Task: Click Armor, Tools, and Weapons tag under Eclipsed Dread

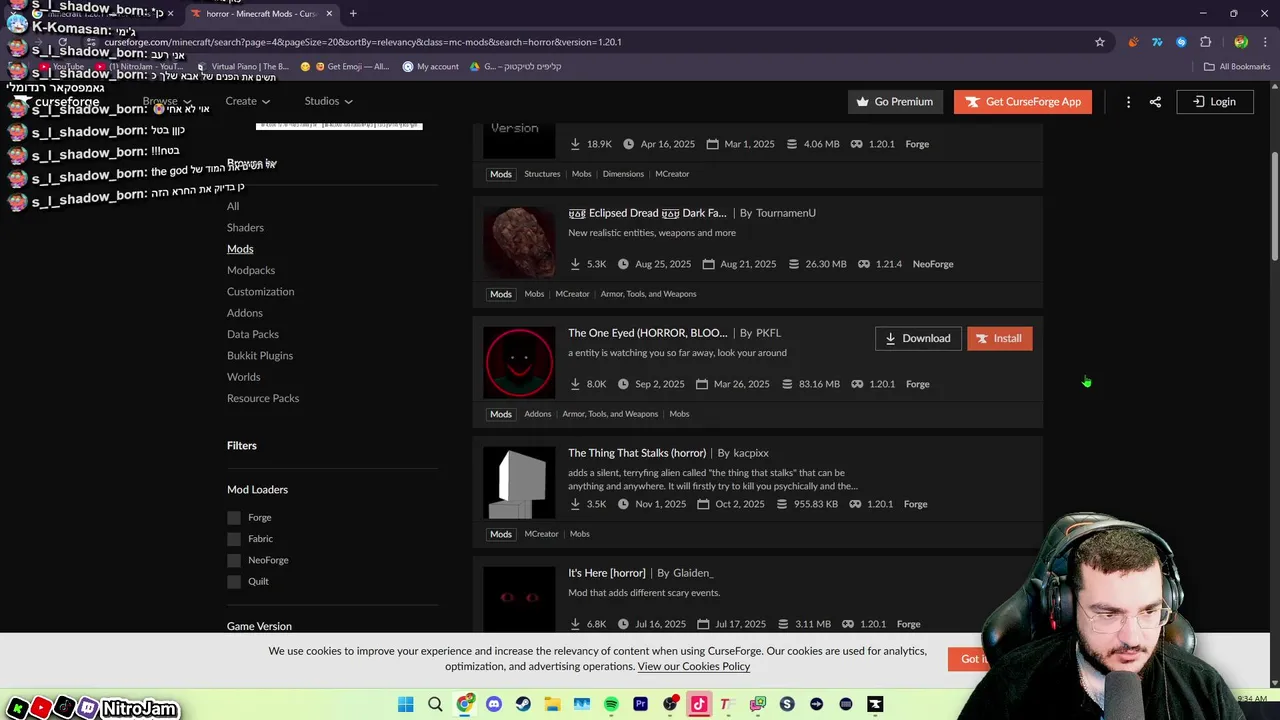Action: [648, 294]
